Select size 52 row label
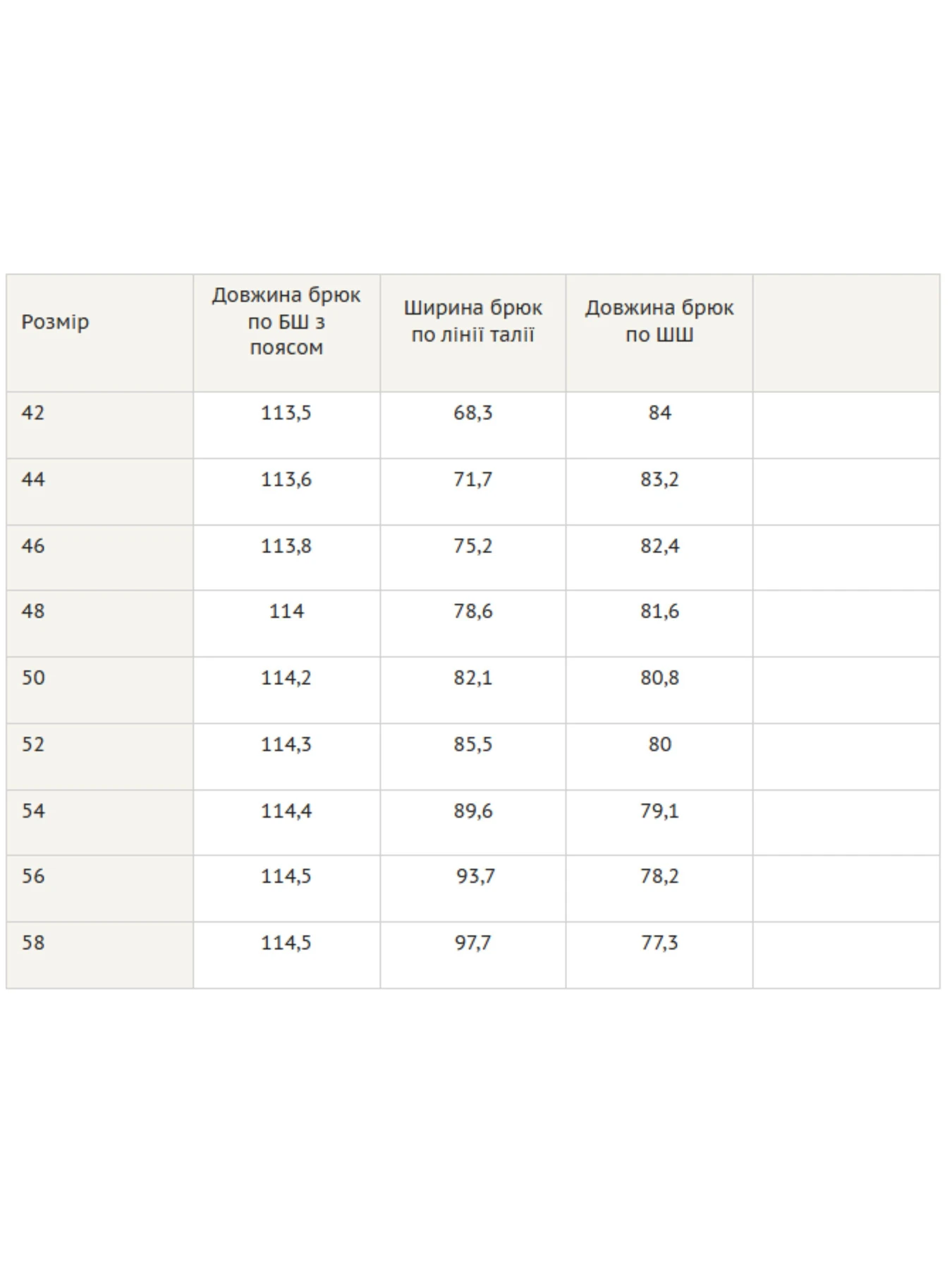This screenshot has width=952, height=1270. tap(33, 744)
